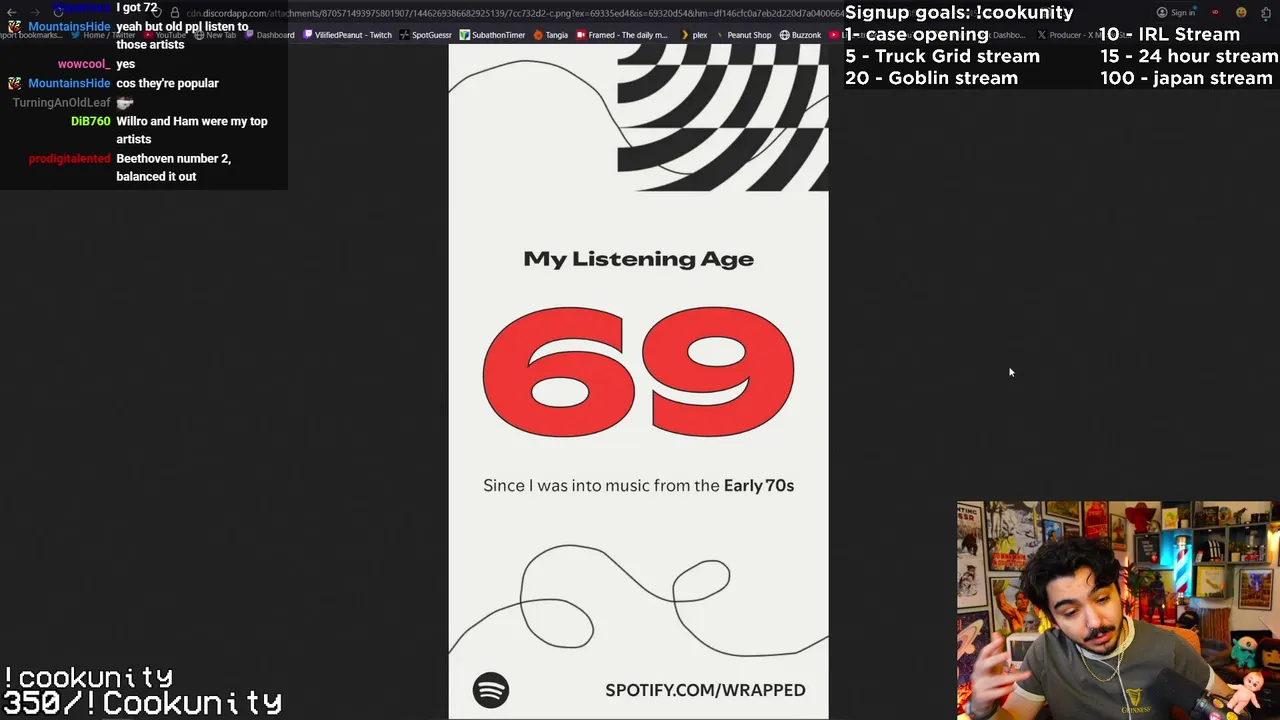Open the SubathonTimer bookmark
Screen dimensions: 1280x720
tap(492, 35)
